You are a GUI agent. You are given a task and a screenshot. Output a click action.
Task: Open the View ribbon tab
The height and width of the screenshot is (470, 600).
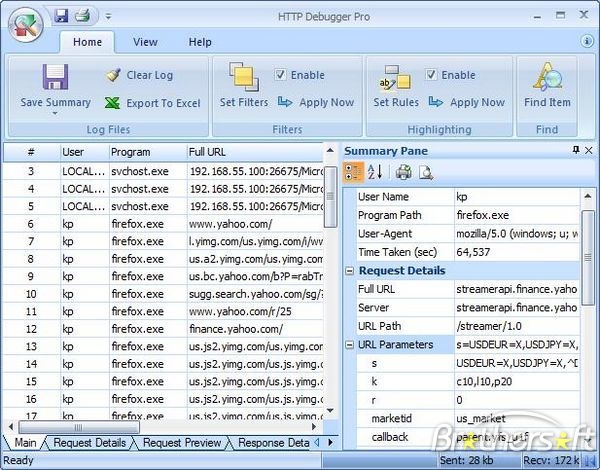(145, 42)
